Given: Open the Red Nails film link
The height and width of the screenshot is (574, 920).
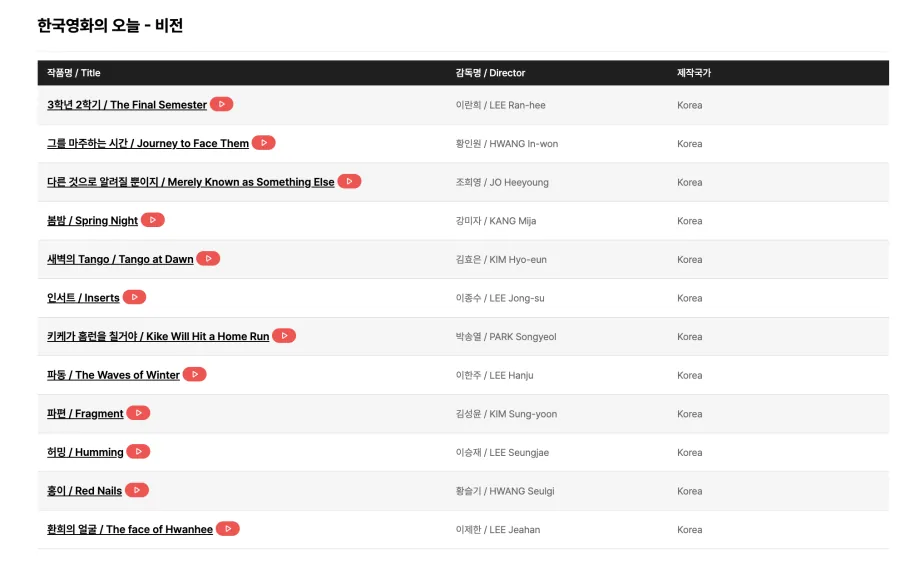Looking at the screenshot, I should click(x=84, y=491).
